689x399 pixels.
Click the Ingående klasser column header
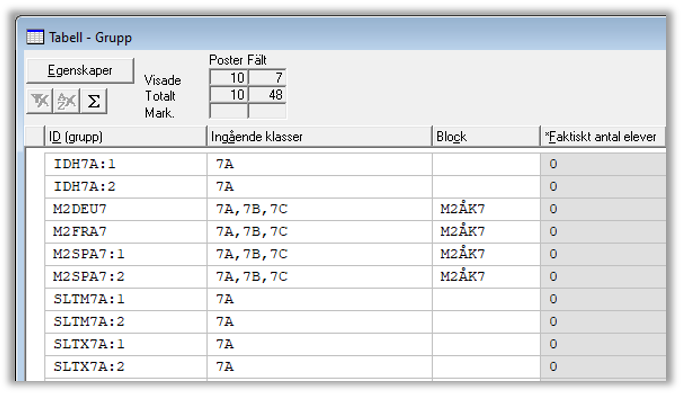coord(319,137)
